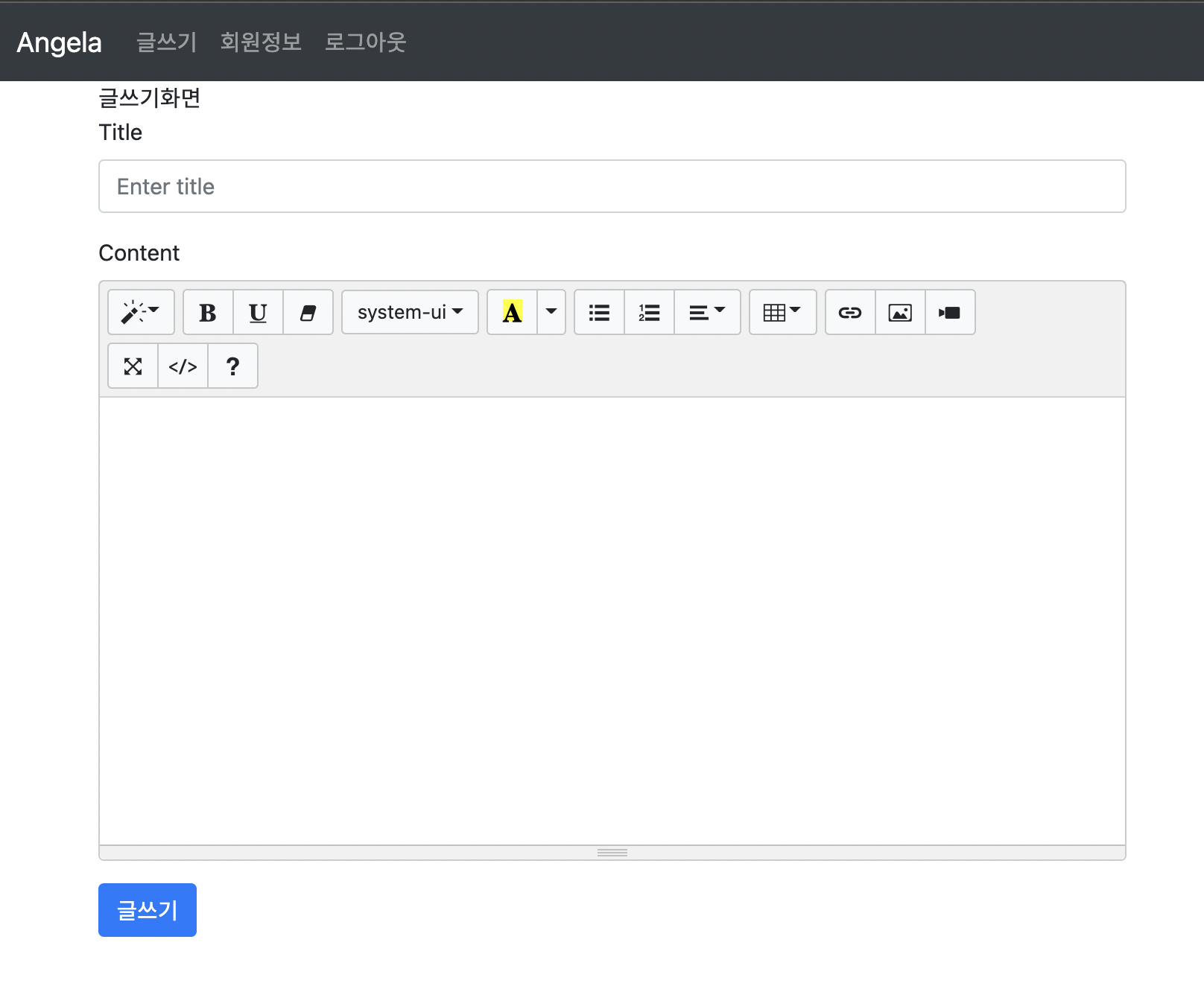
Task: Toggle code view with the </> button
Action: (183, 366)
